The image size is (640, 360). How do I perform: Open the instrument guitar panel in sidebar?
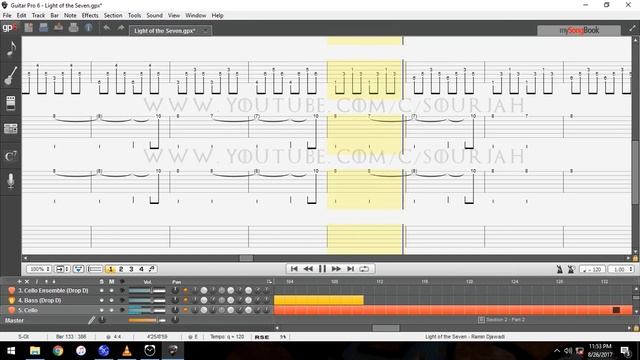[x=11, y=76]
